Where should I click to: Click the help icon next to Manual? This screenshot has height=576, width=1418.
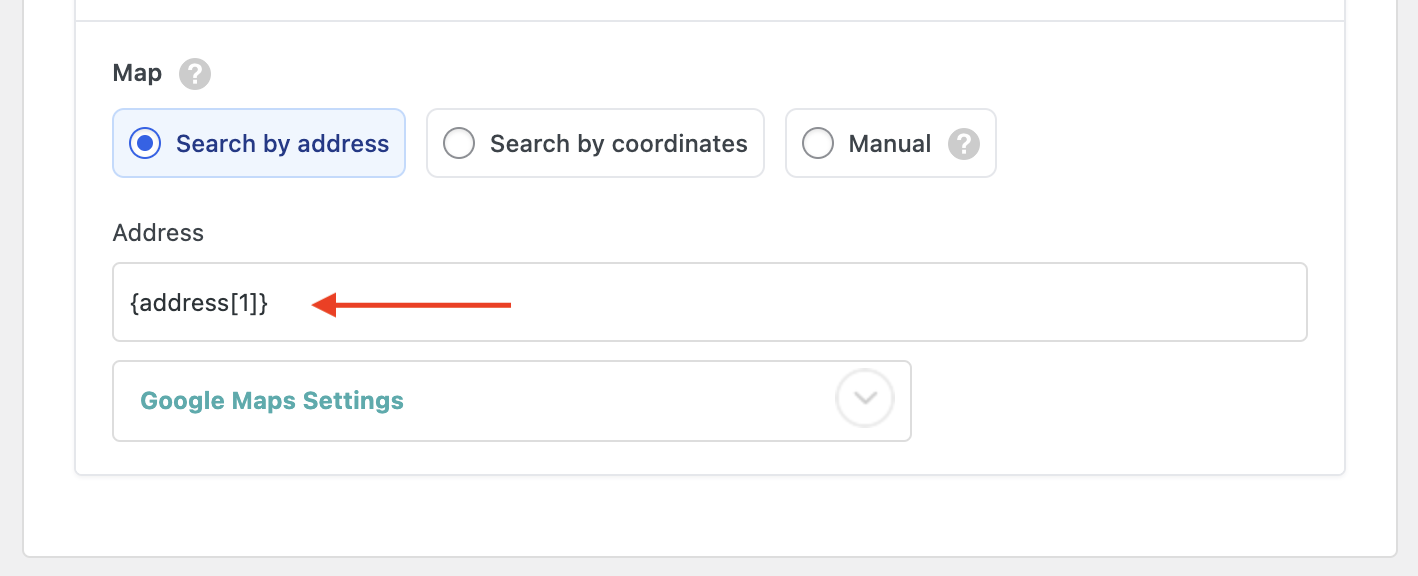pos(964,144)
